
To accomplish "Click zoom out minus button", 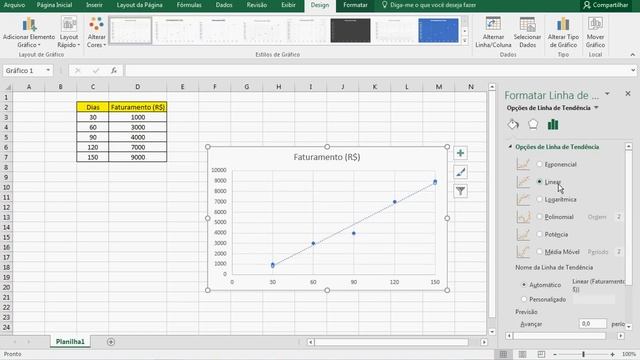I will pyautogui.click(x=555, y=354).
